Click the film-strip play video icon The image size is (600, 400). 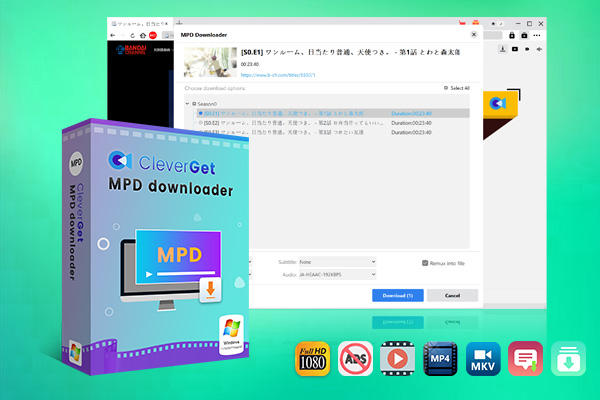tap(397, 359)
